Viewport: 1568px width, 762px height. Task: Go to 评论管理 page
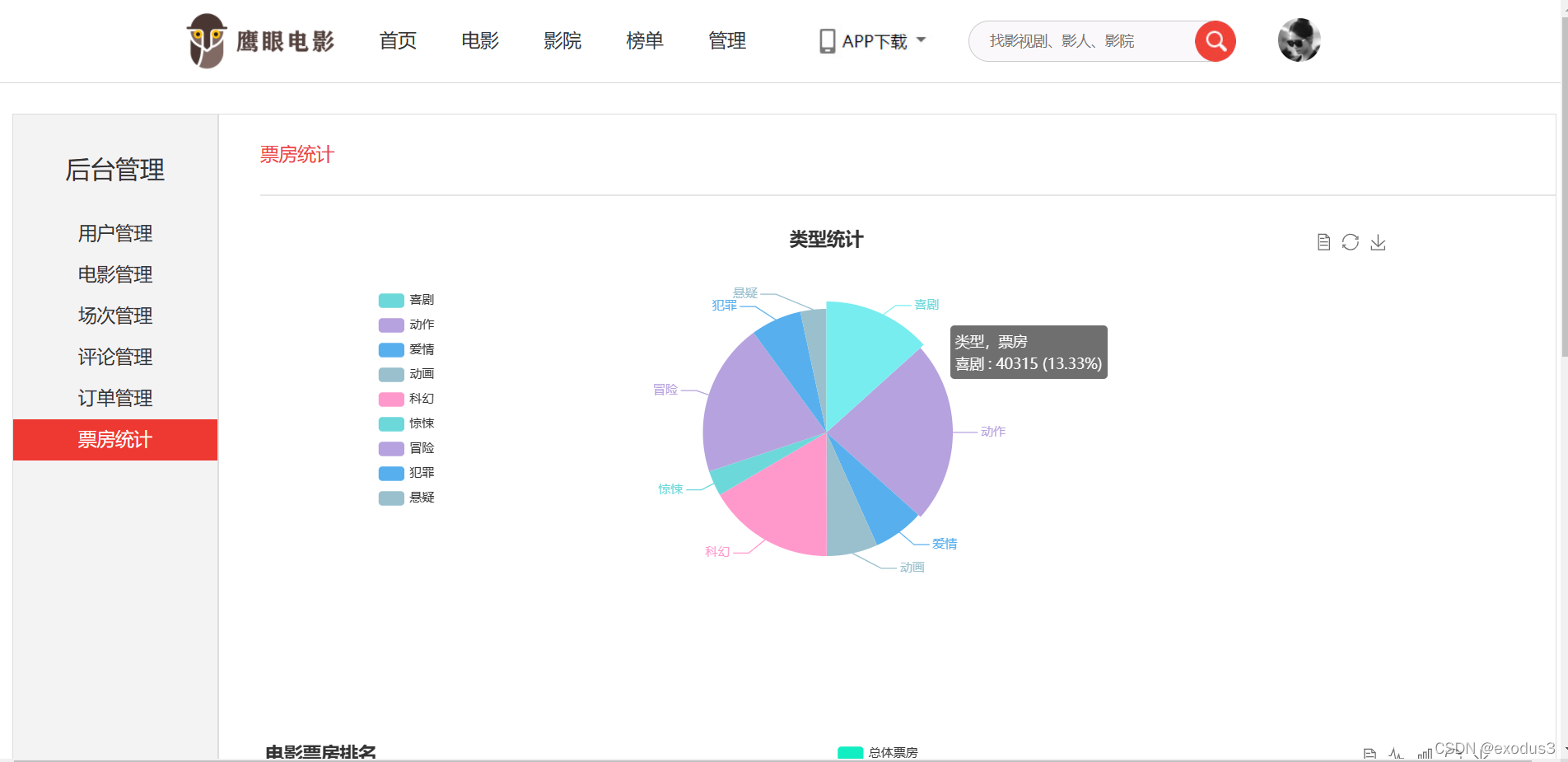pyautogui.click(x=114, y=357)
